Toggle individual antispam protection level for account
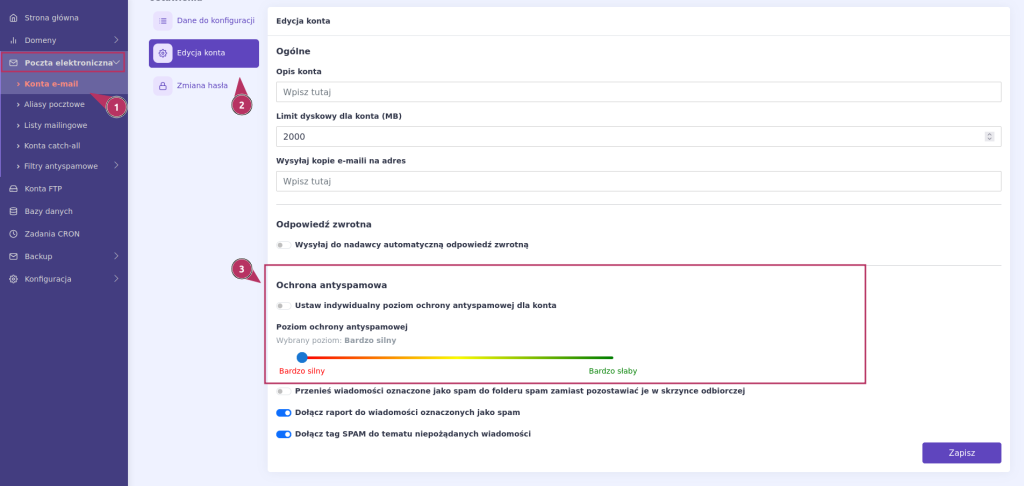Image resolution: width=1024 pixels, height=486 pixels. (x=283, y=305)
